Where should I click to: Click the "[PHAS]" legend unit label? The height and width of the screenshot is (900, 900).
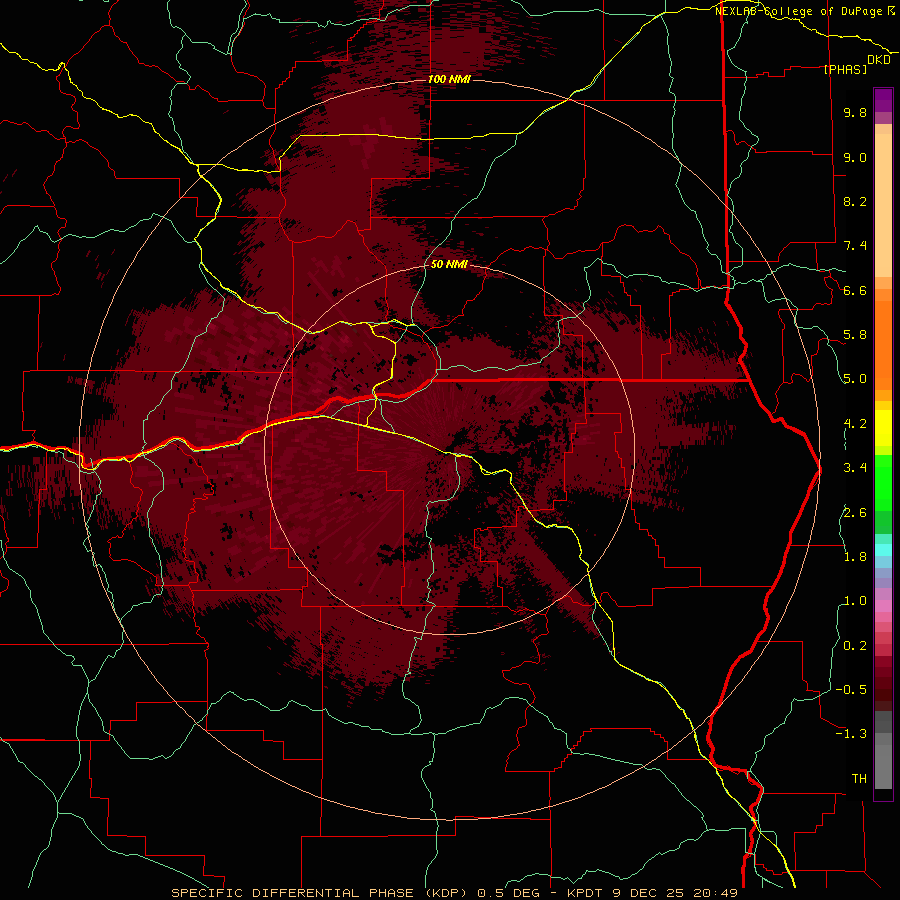pos(845,69)
